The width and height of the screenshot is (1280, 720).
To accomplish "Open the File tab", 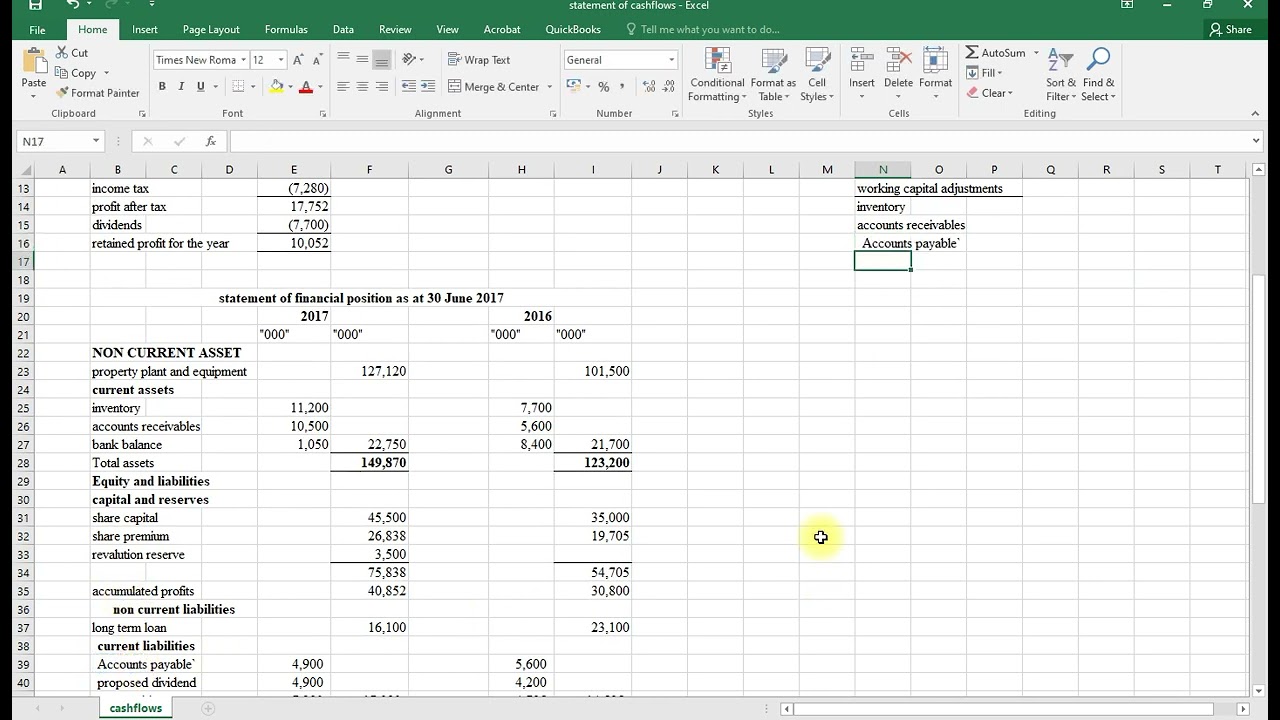I will tap(37, 29).
